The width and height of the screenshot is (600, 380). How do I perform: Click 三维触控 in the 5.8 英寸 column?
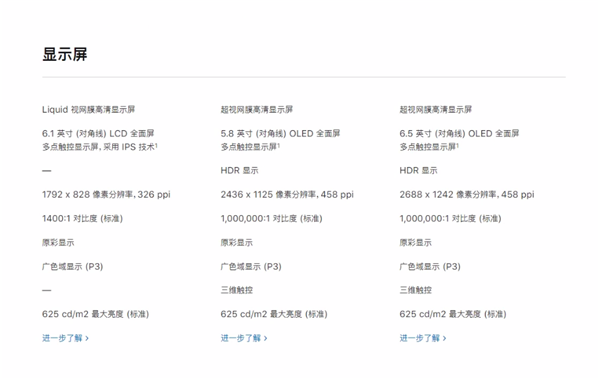[x=237, y=290]
